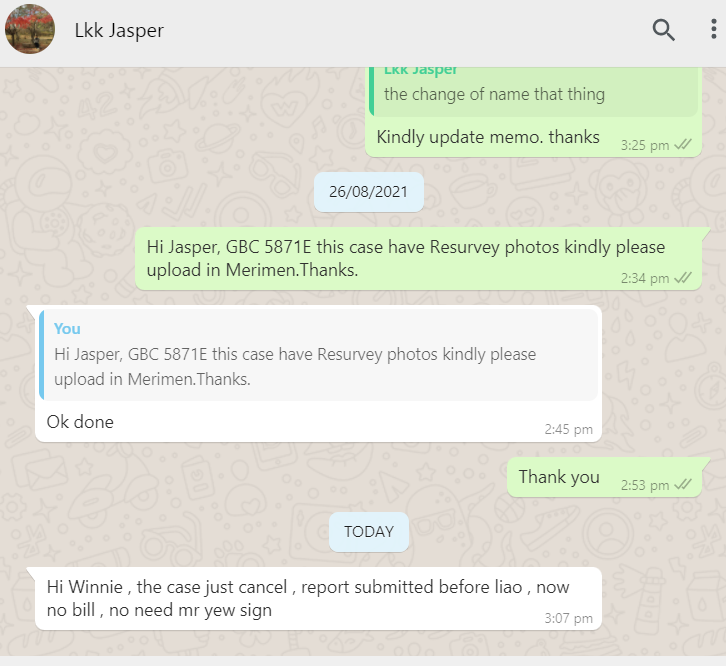Click the 'Kindly update memo. thanks' message

coord(488,137)
